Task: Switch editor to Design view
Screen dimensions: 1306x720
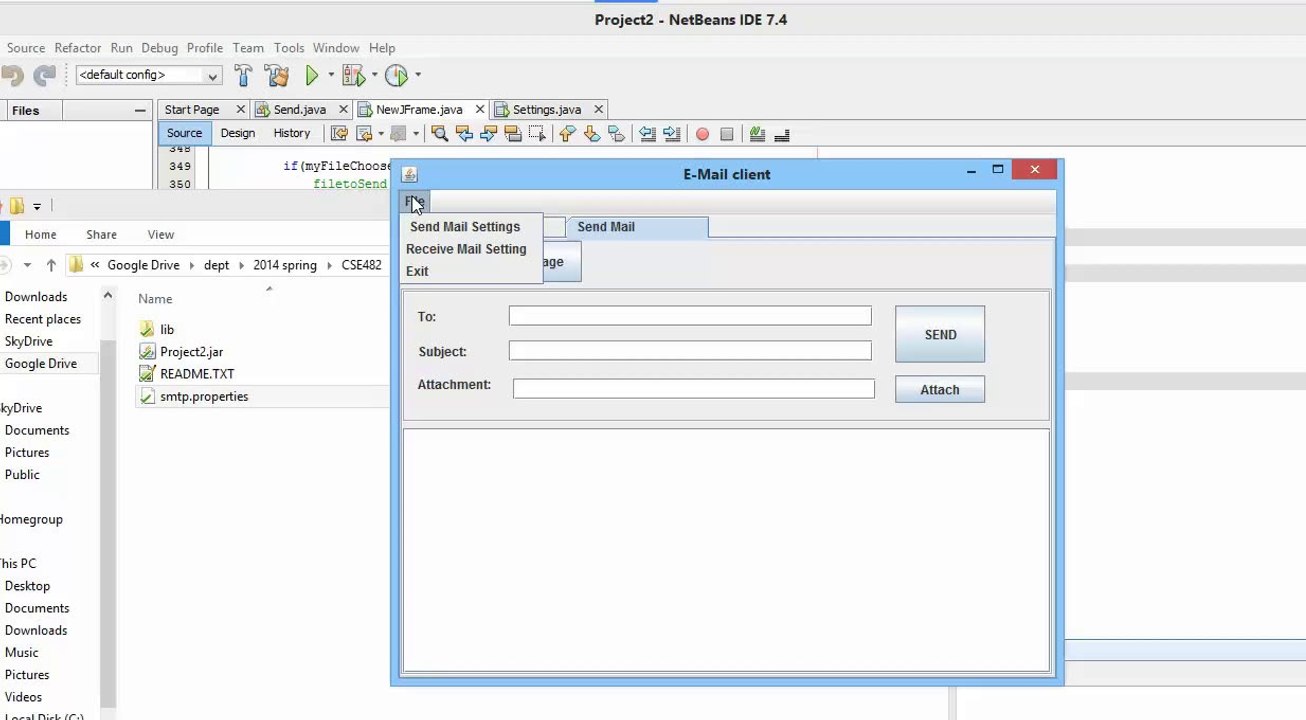Action: click(237, 133)
